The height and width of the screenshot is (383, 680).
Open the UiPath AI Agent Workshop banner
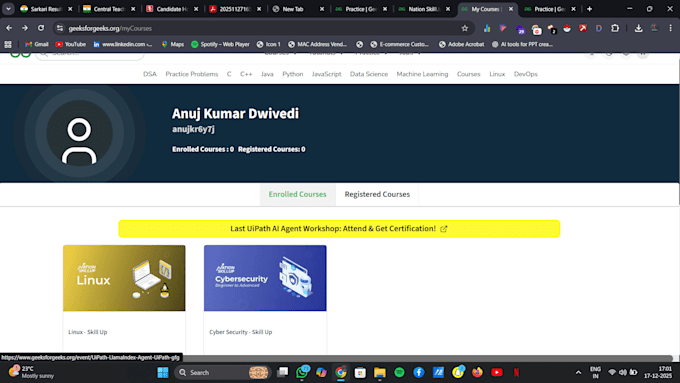tap(339, 229)
